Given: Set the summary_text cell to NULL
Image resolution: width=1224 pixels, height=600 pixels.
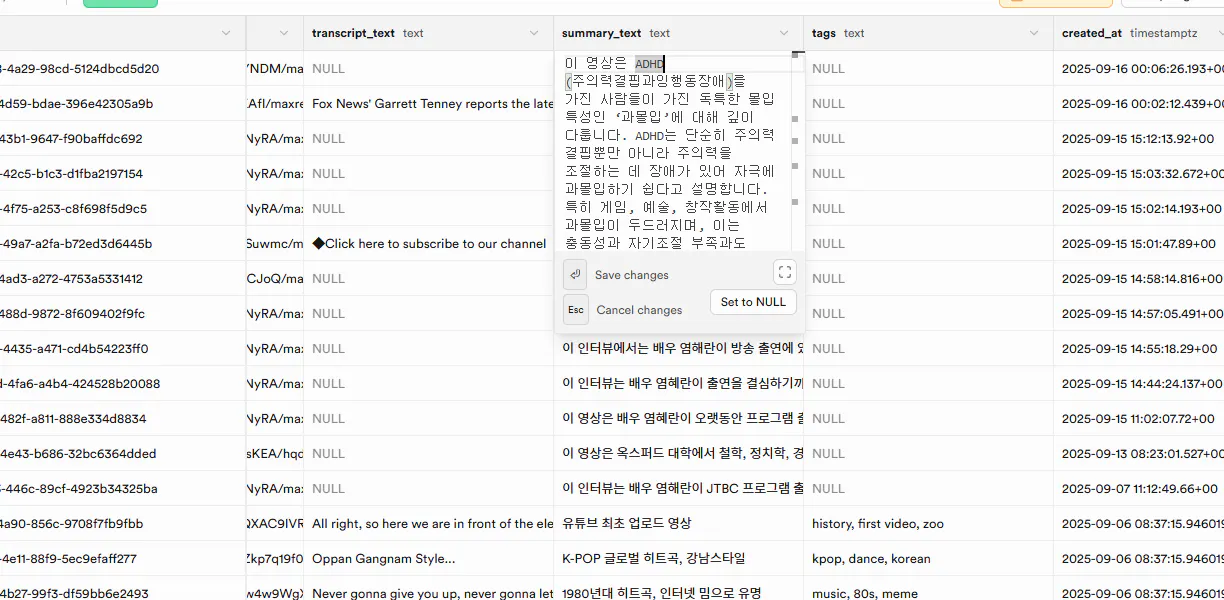Looking at the screenshot, I should coord(753,302).
